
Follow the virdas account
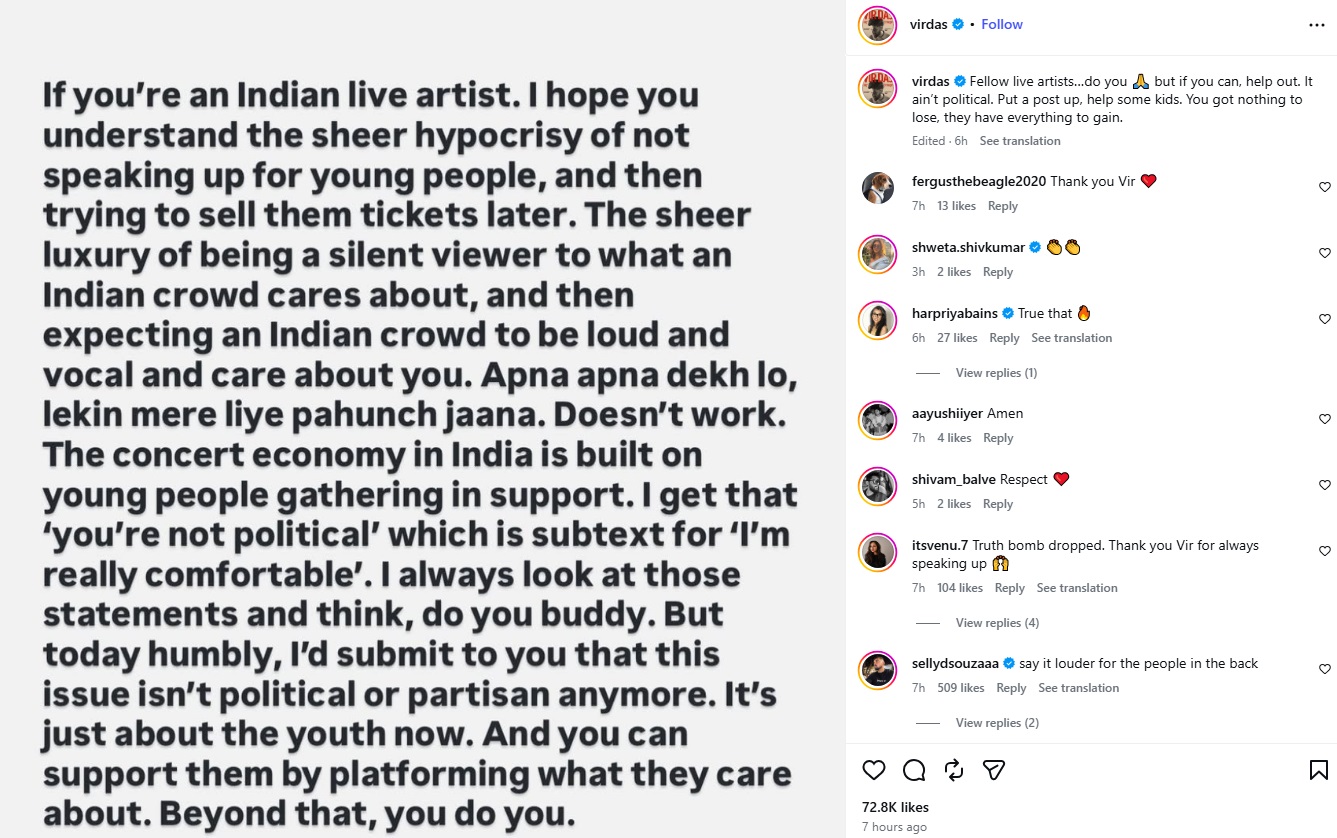pyautogui.click(x=1002, y=24)
